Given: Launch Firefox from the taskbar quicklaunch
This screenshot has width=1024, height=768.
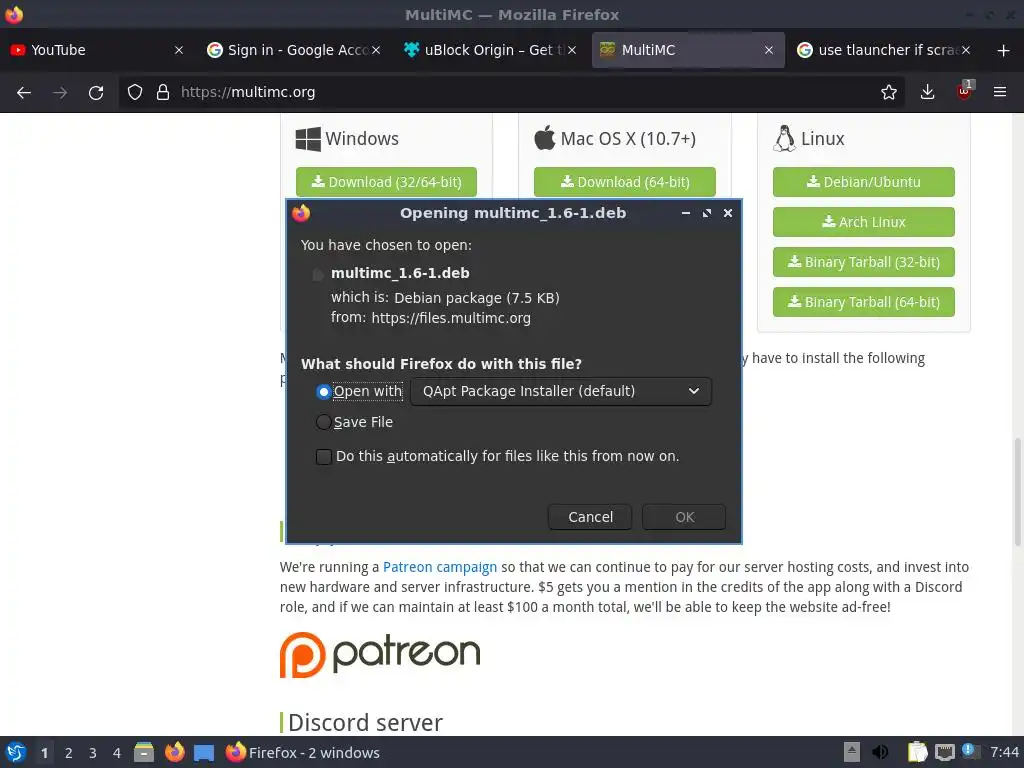Looking at the screenshot, I should (x=174, y=752).
